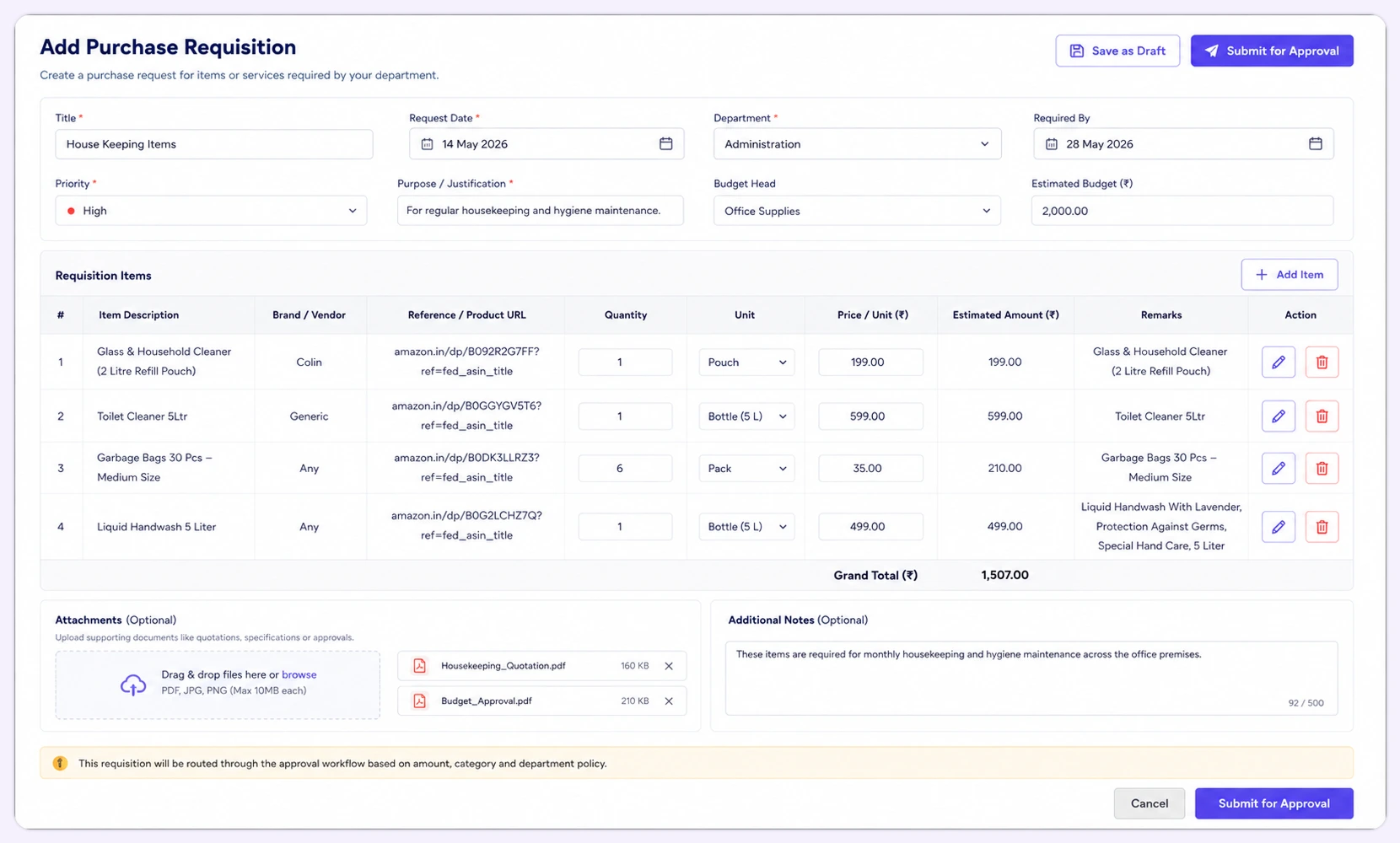The height and width of the screenshot is (843, 1400).
Task: Click the Budget_Approval.pdf file icon
Action: 419,701
